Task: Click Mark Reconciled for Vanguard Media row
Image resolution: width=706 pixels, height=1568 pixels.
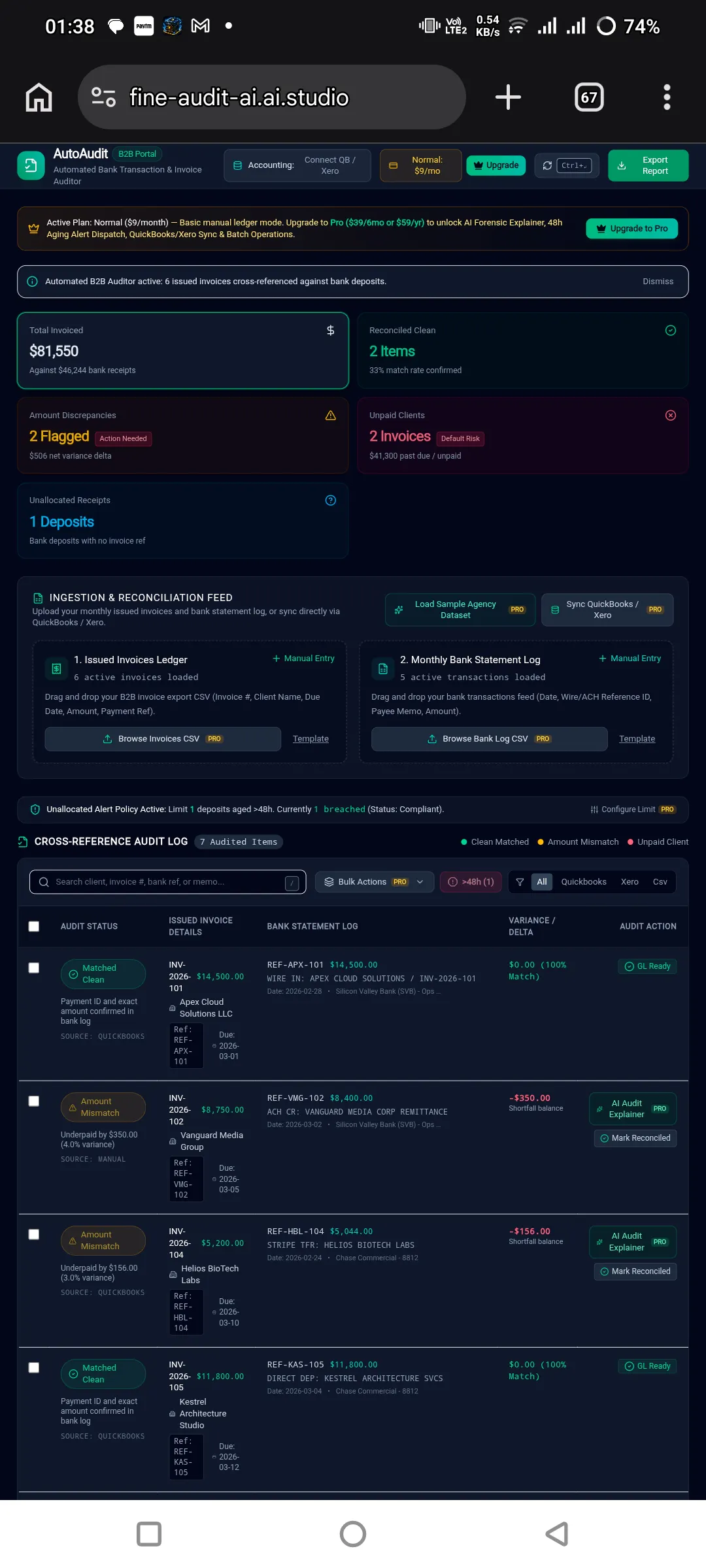Action: (x=635, y=1138)
